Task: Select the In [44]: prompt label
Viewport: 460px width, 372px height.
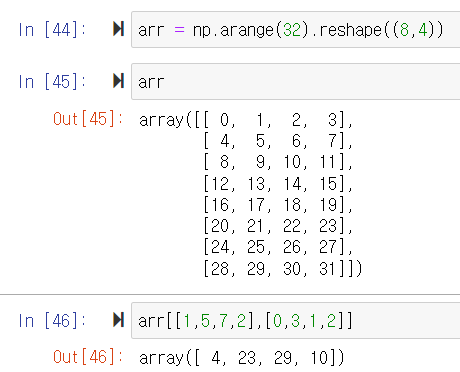Action: coord(52,30)
